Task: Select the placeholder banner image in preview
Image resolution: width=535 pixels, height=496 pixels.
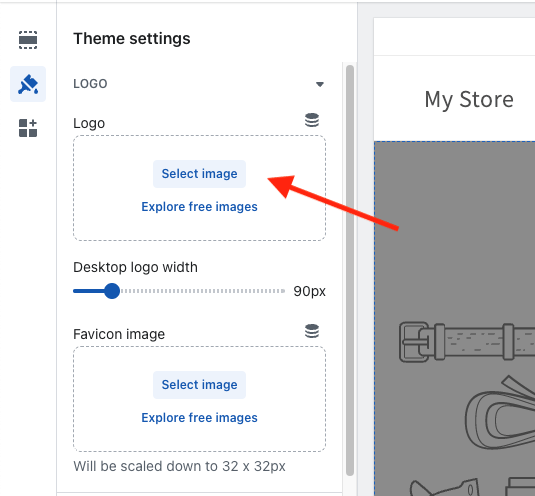Action: point(455,319)
